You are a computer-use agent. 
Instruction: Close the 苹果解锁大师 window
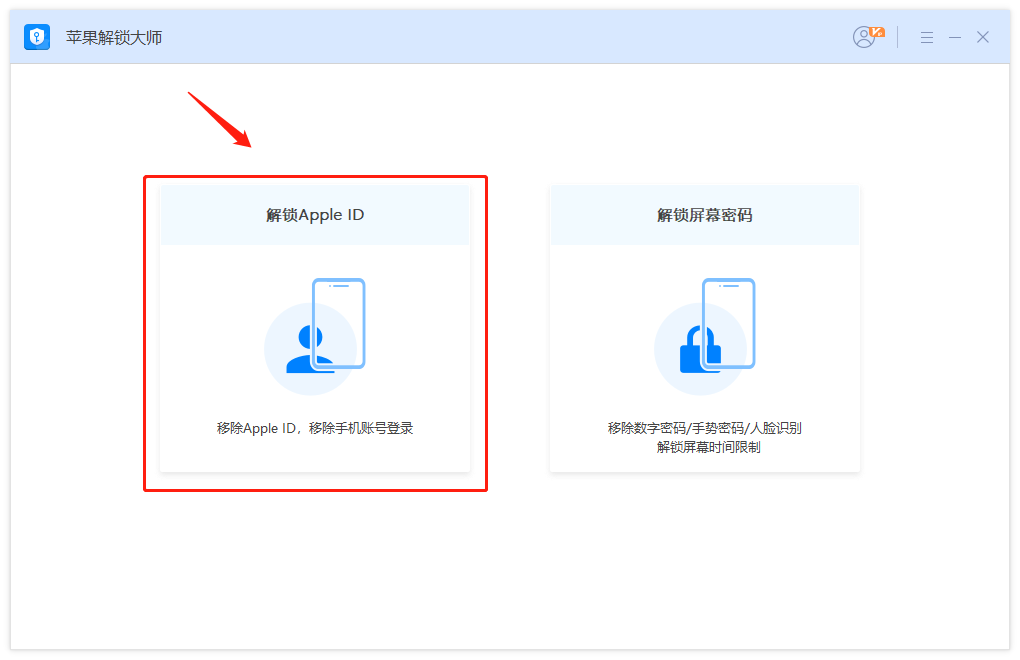click(983, 37)
